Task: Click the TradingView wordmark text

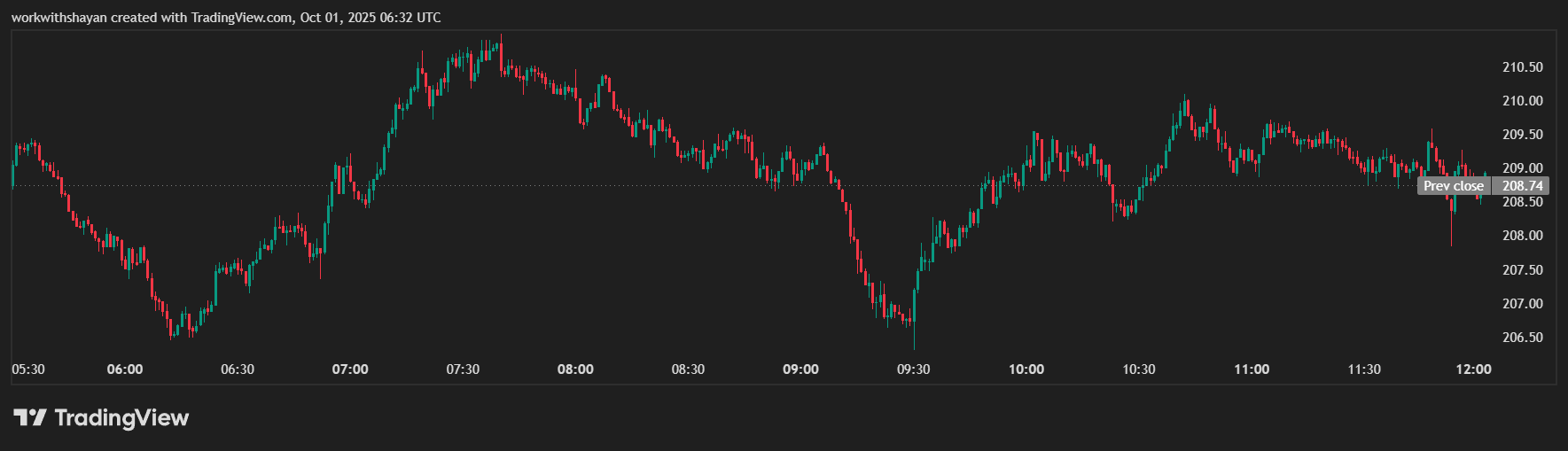Action: tap(121, 417)
